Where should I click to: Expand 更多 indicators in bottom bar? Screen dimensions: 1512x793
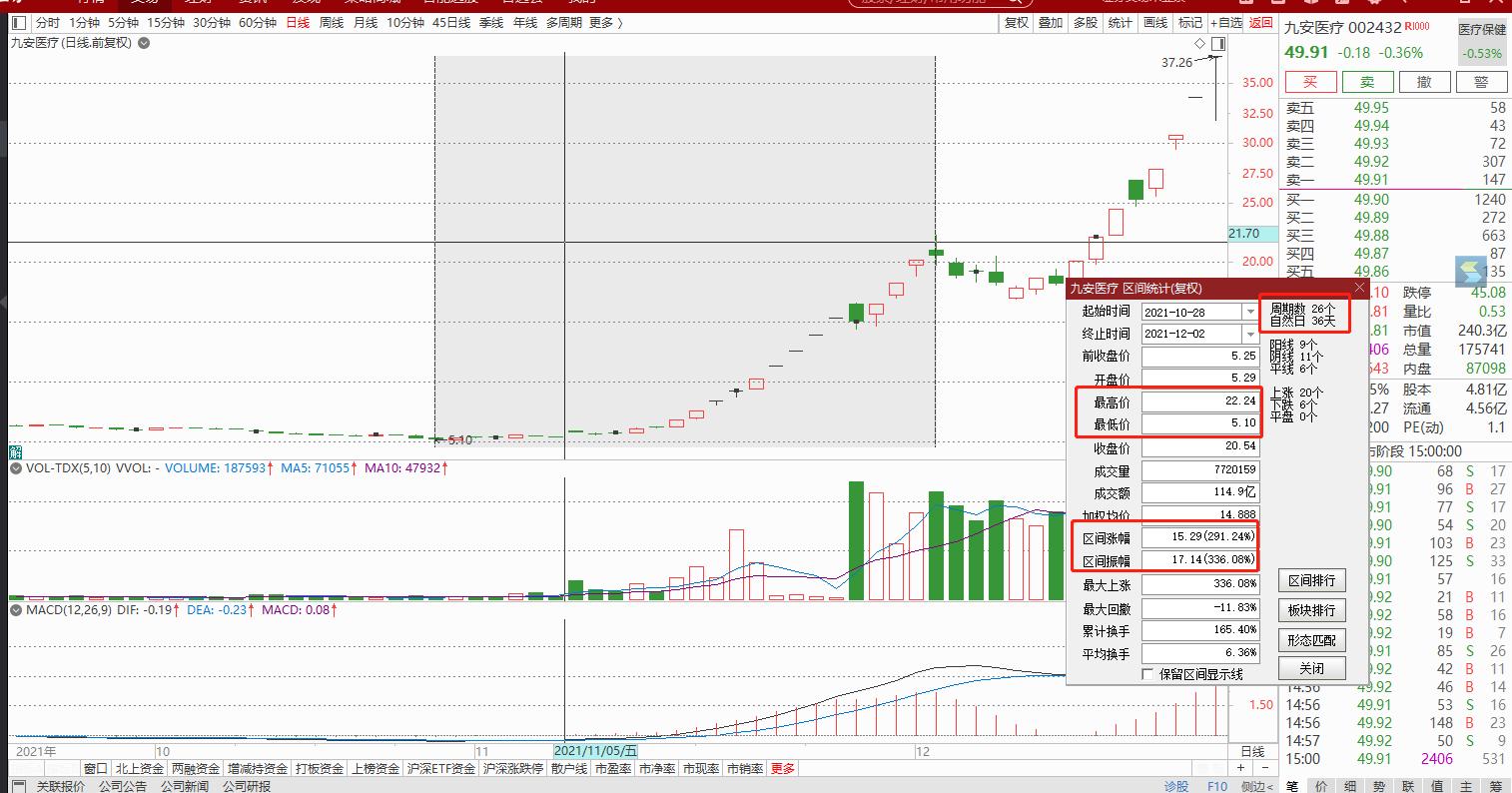[x=783, y=769]
